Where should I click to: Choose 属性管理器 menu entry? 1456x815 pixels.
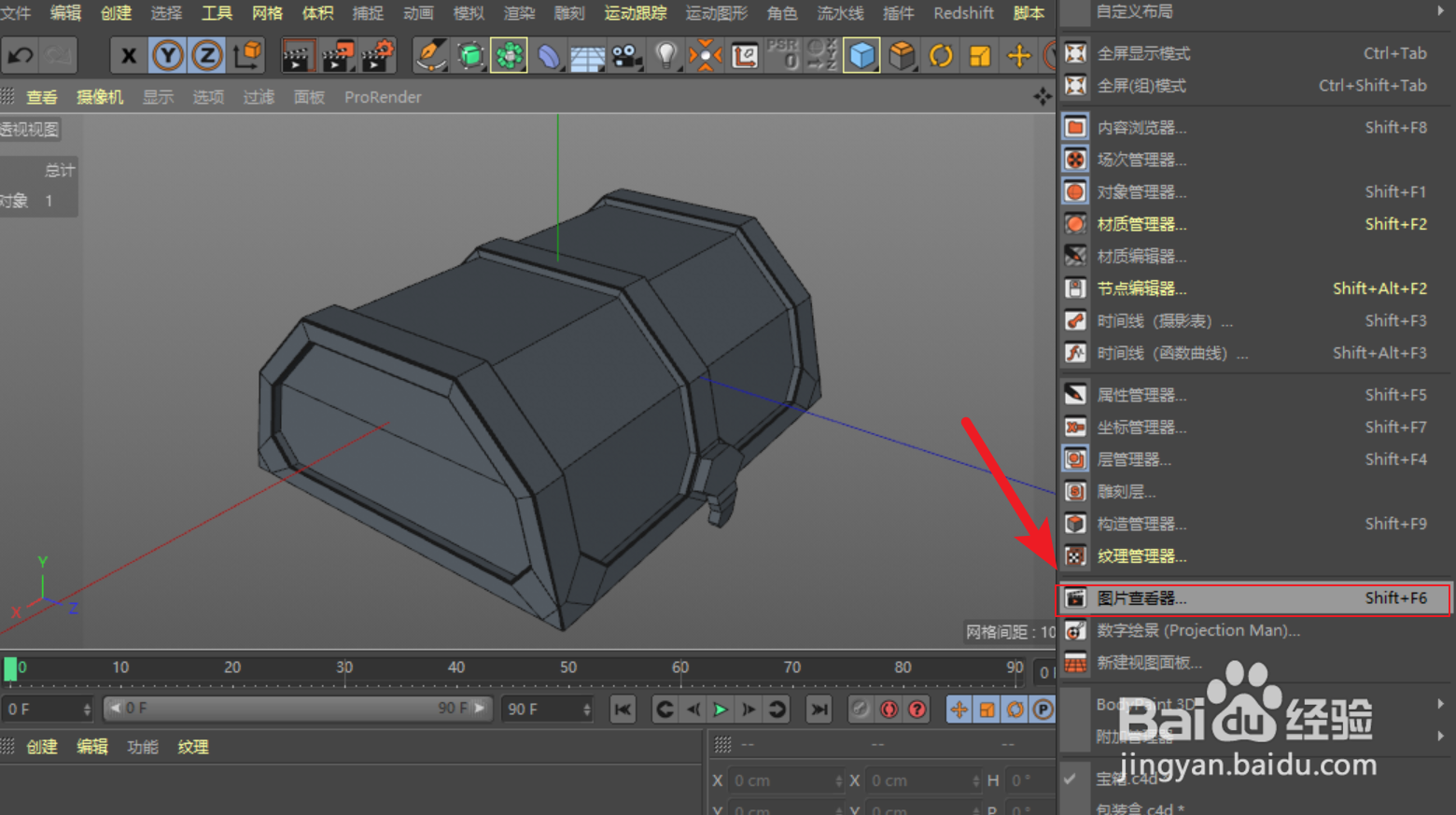point(1253,395)
